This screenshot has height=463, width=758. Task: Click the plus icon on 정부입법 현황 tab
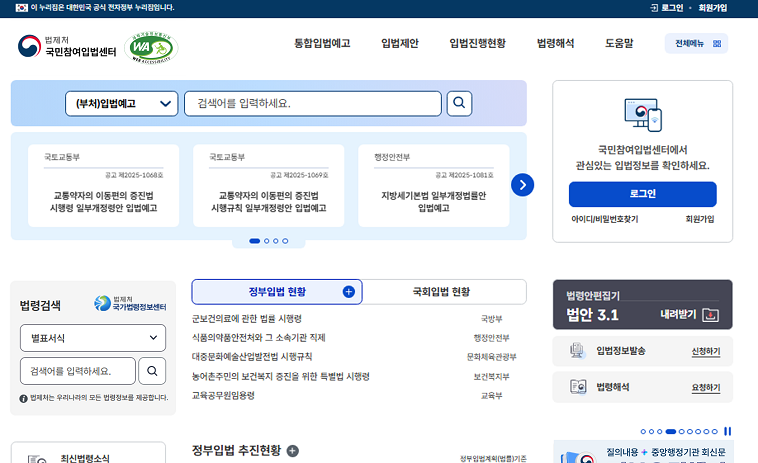click(x=349, y=292)
